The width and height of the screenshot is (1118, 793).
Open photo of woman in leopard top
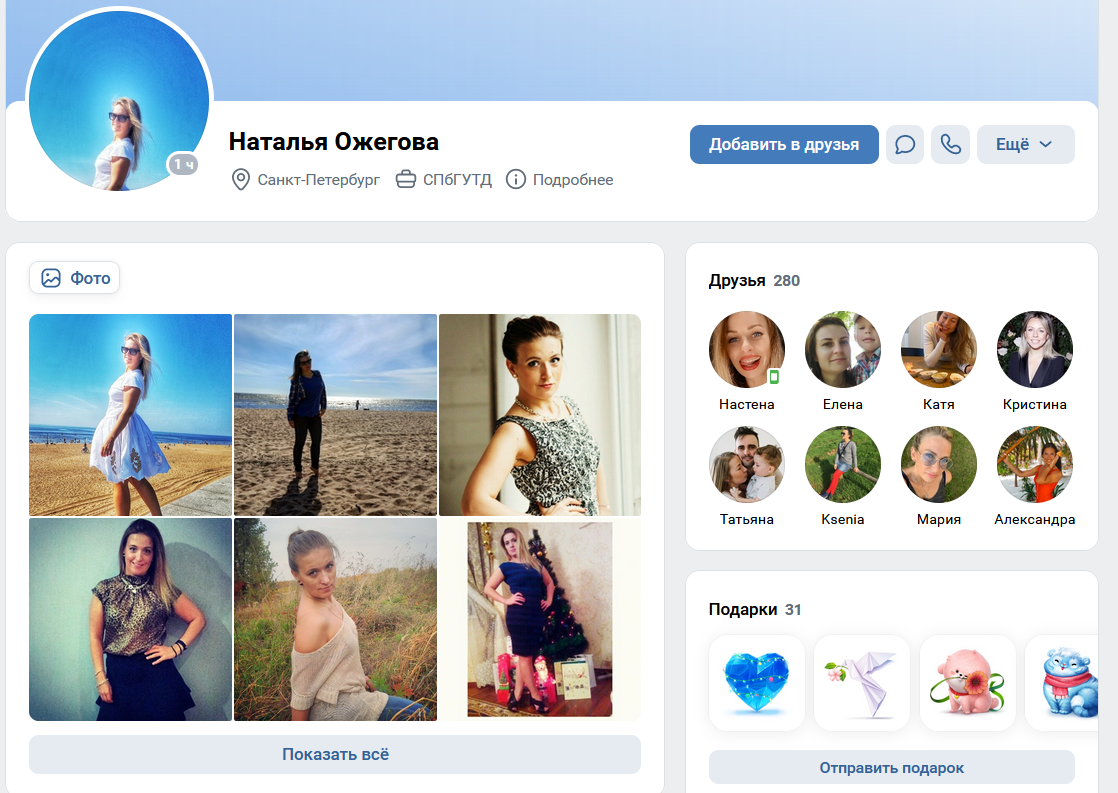(x=130, y=620)
